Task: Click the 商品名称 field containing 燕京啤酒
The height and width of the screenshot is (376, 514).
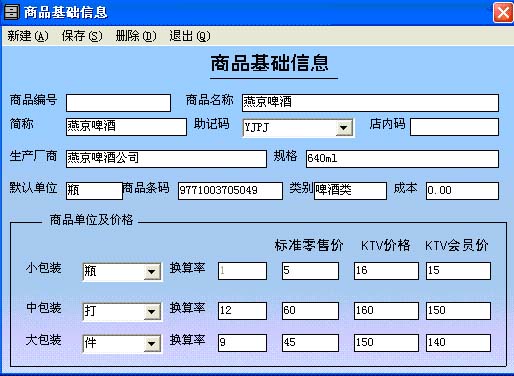Action: point(370,103)
